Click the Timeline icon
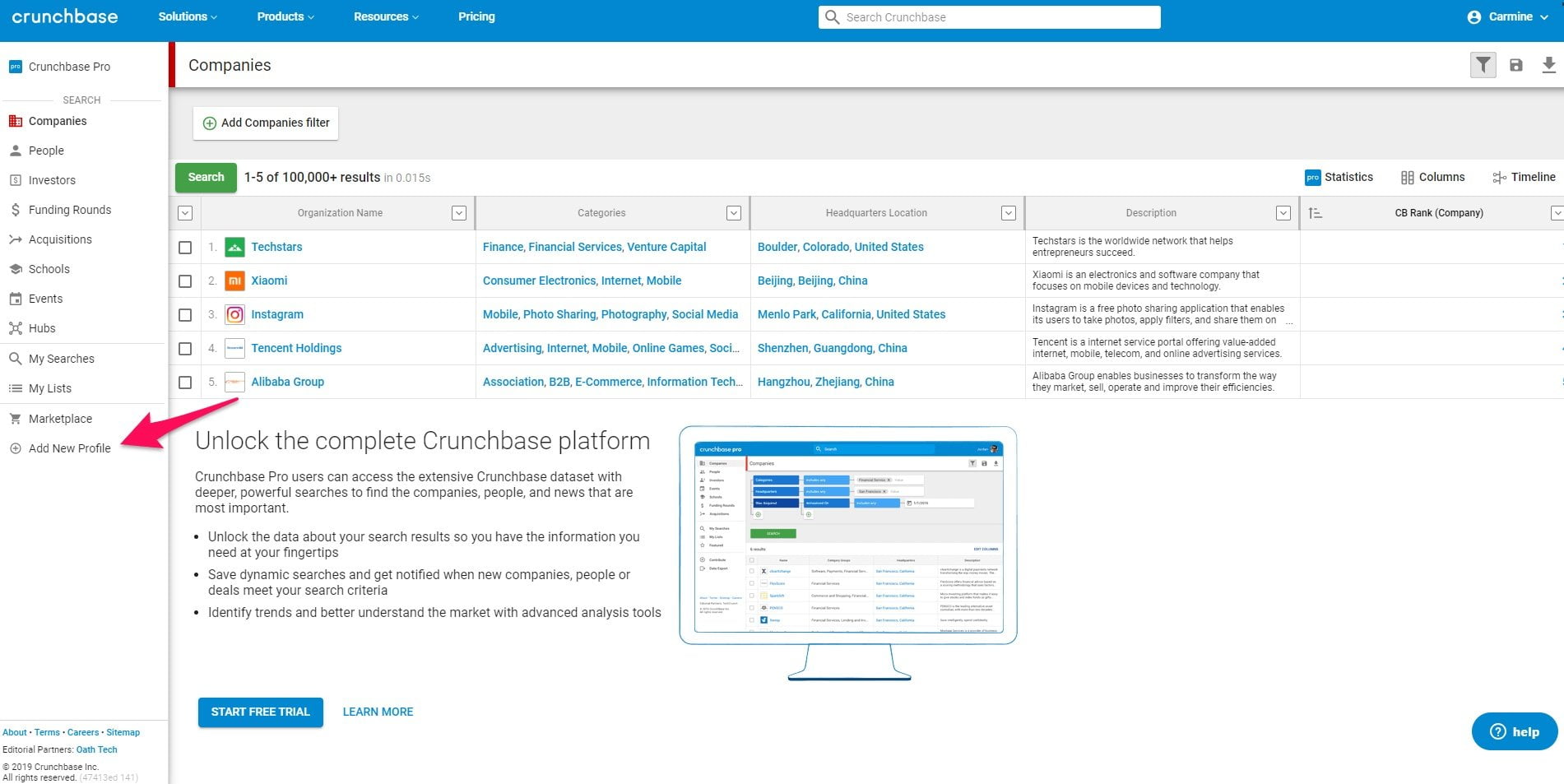 1499,177
